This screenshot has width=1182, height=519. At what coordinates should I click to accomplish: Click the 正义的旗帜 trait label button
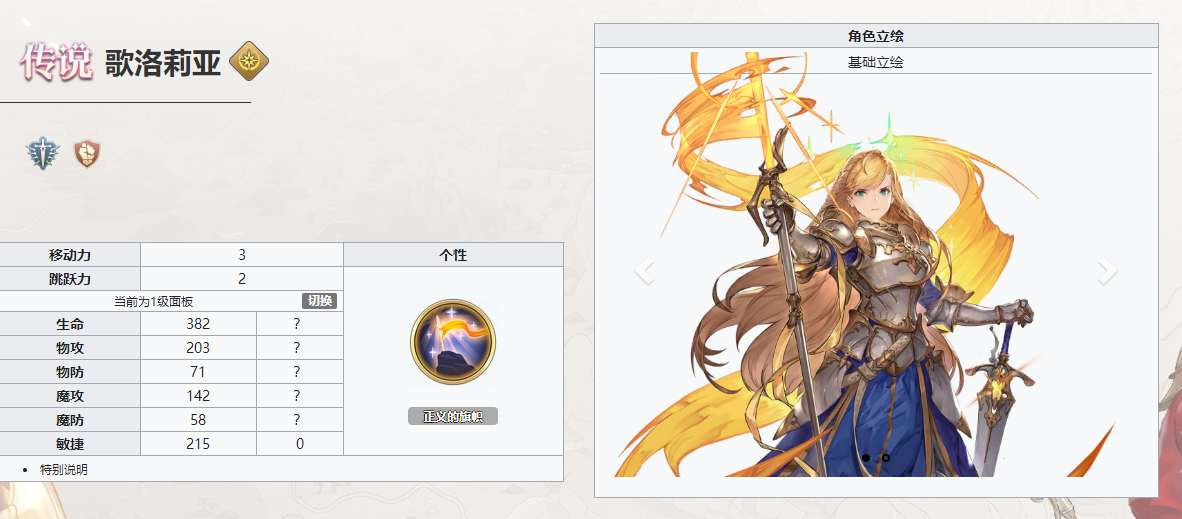pos(453,416)
